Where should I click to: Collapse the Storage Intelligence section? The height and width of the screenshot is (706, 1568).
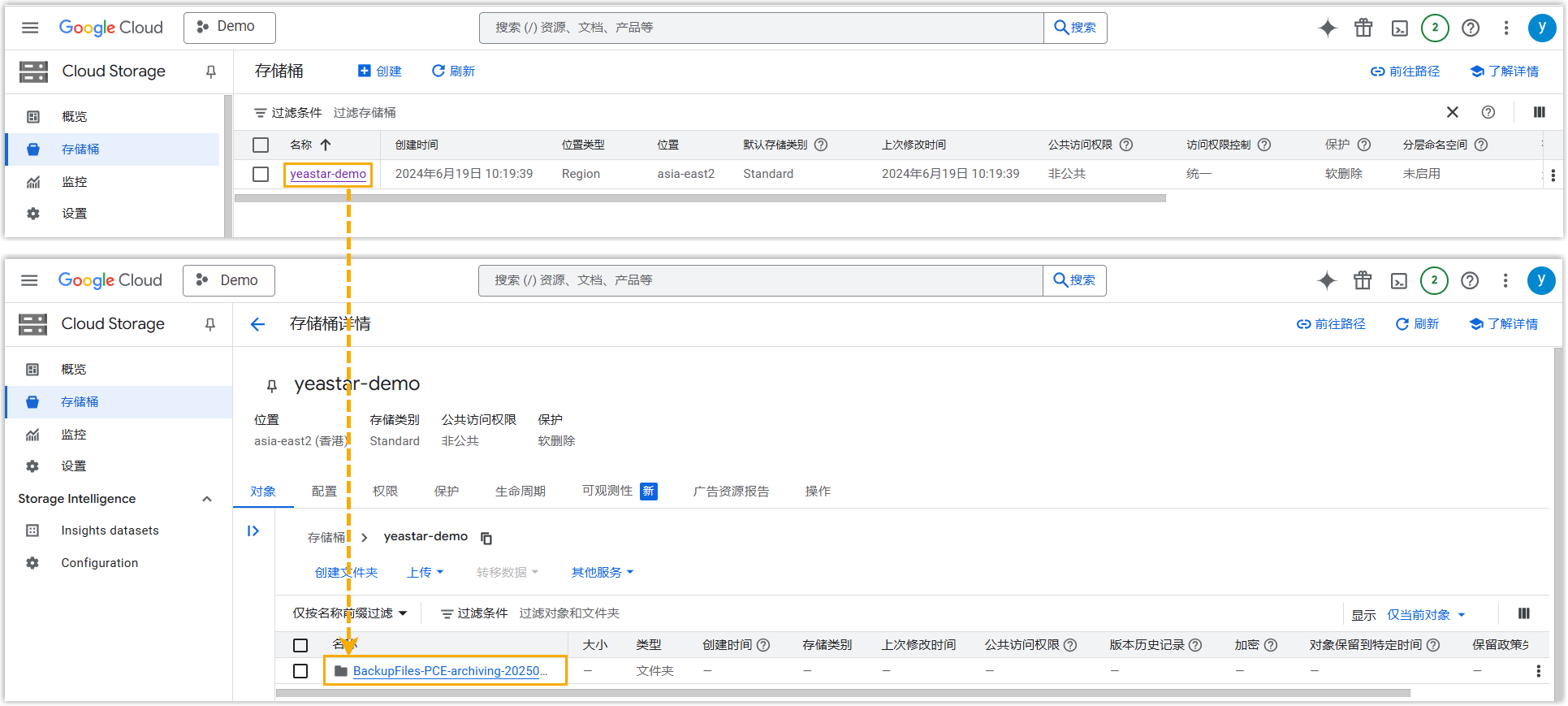207,499
